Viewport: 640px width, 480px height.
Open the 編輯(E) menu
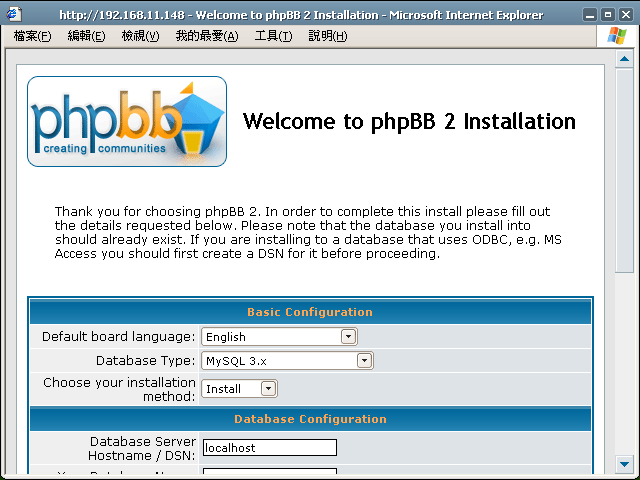86,36
